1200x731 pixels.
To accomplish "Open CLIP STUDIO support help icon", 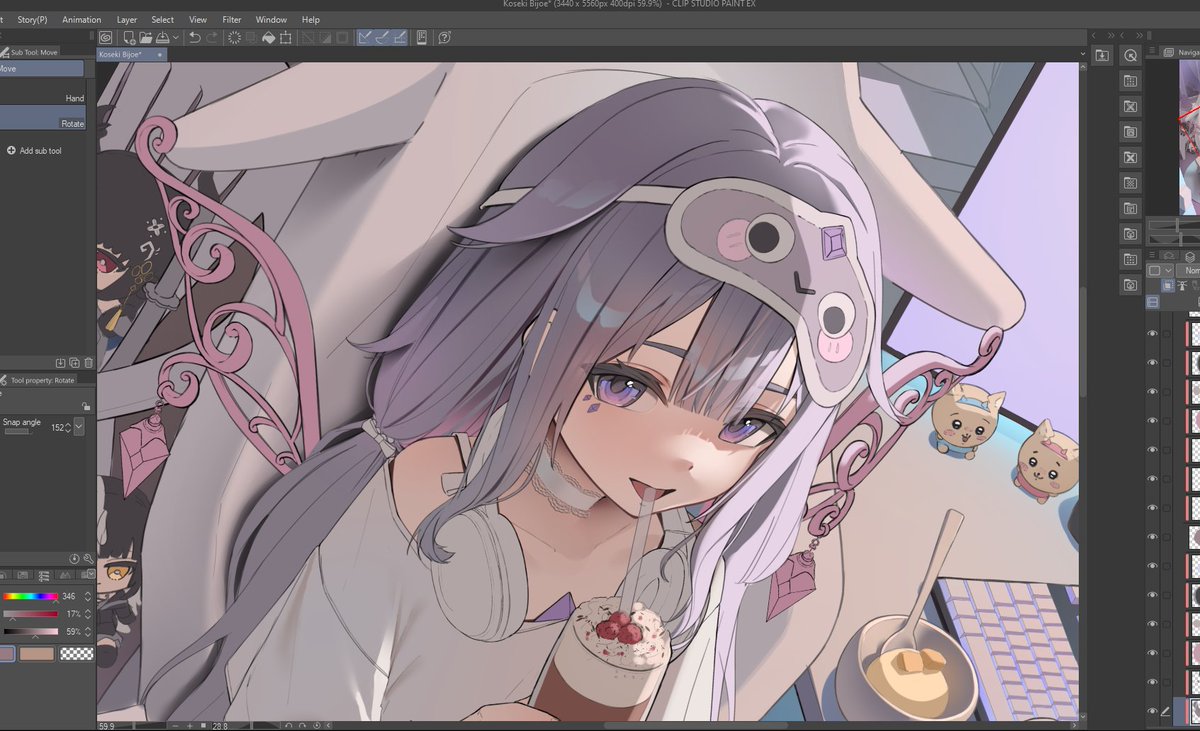I will 444,37.
